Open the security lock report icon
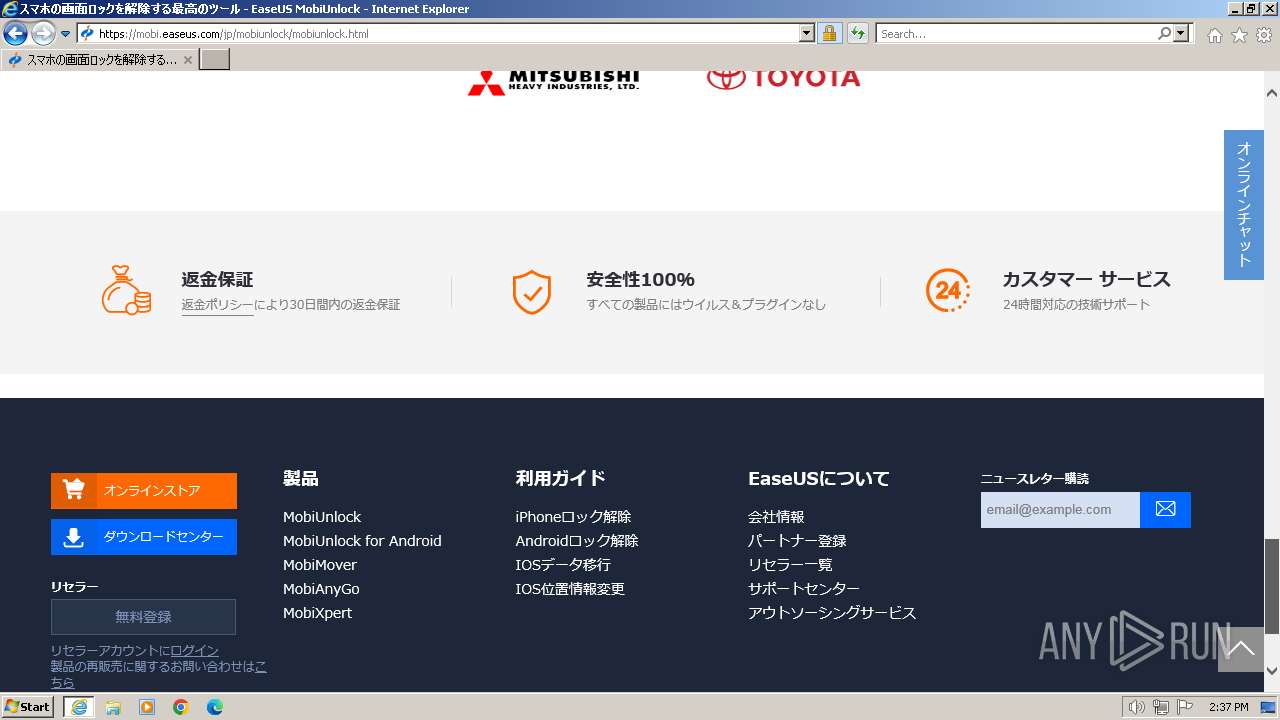This screenshot has height=720, width=1280. (829, 34)
